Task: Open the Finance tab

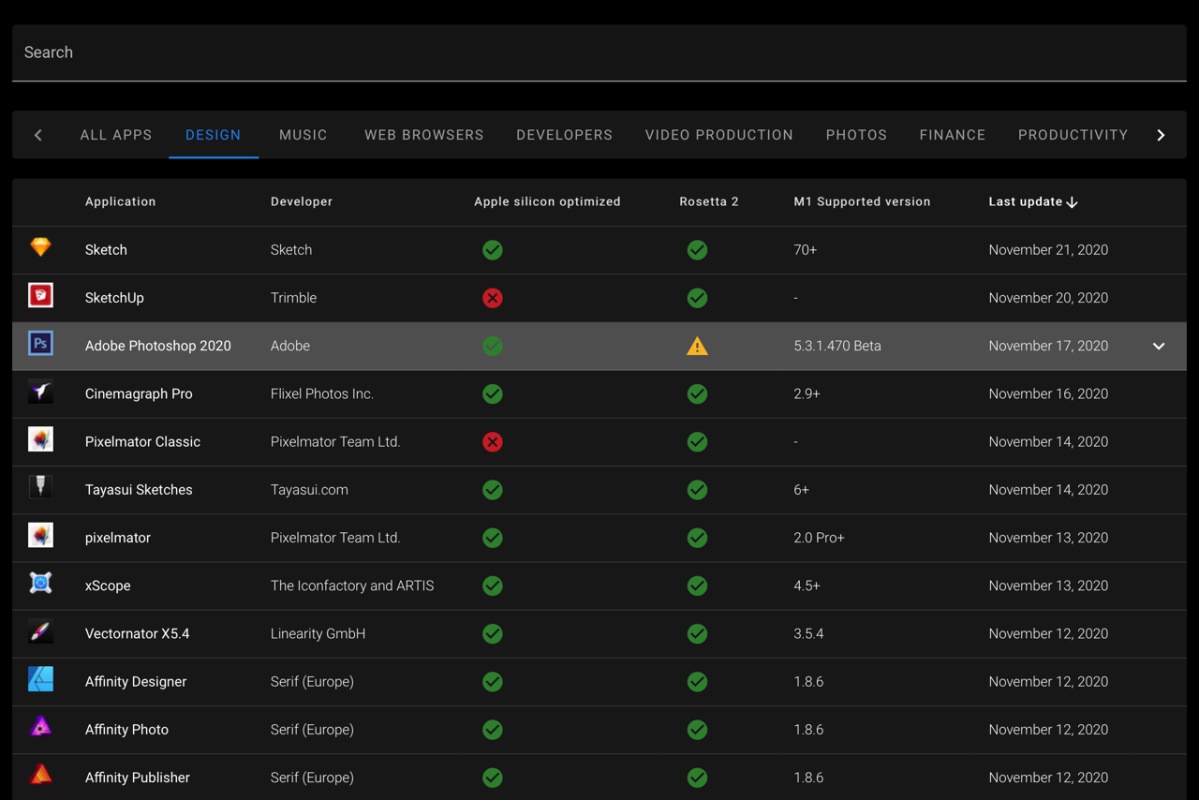Action: 952,135
